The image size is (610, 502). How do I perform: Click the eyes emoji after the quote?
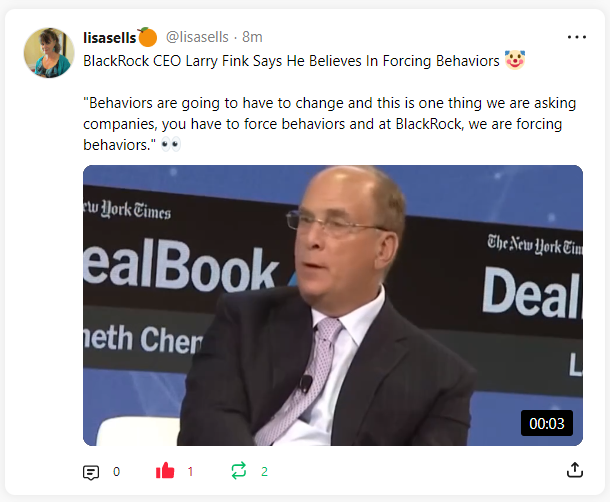171,144
